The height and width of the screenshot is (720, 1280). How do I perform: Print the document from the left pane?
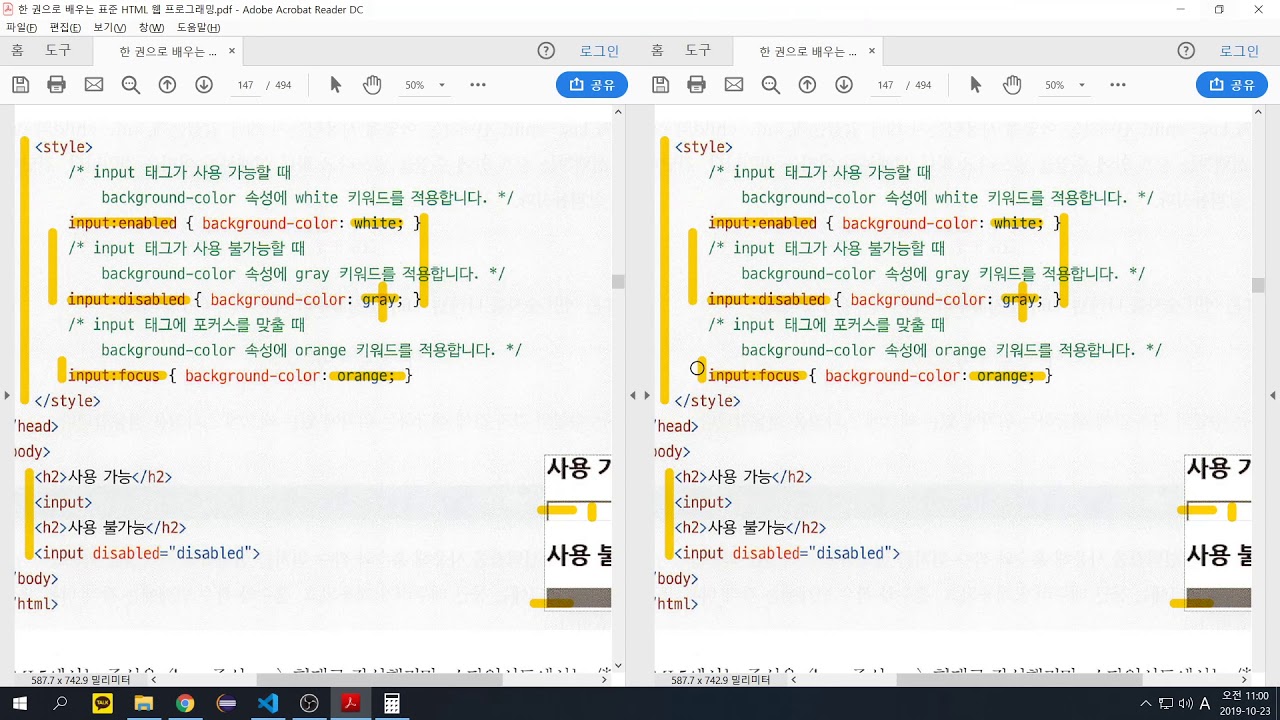[x=57, y=85]
